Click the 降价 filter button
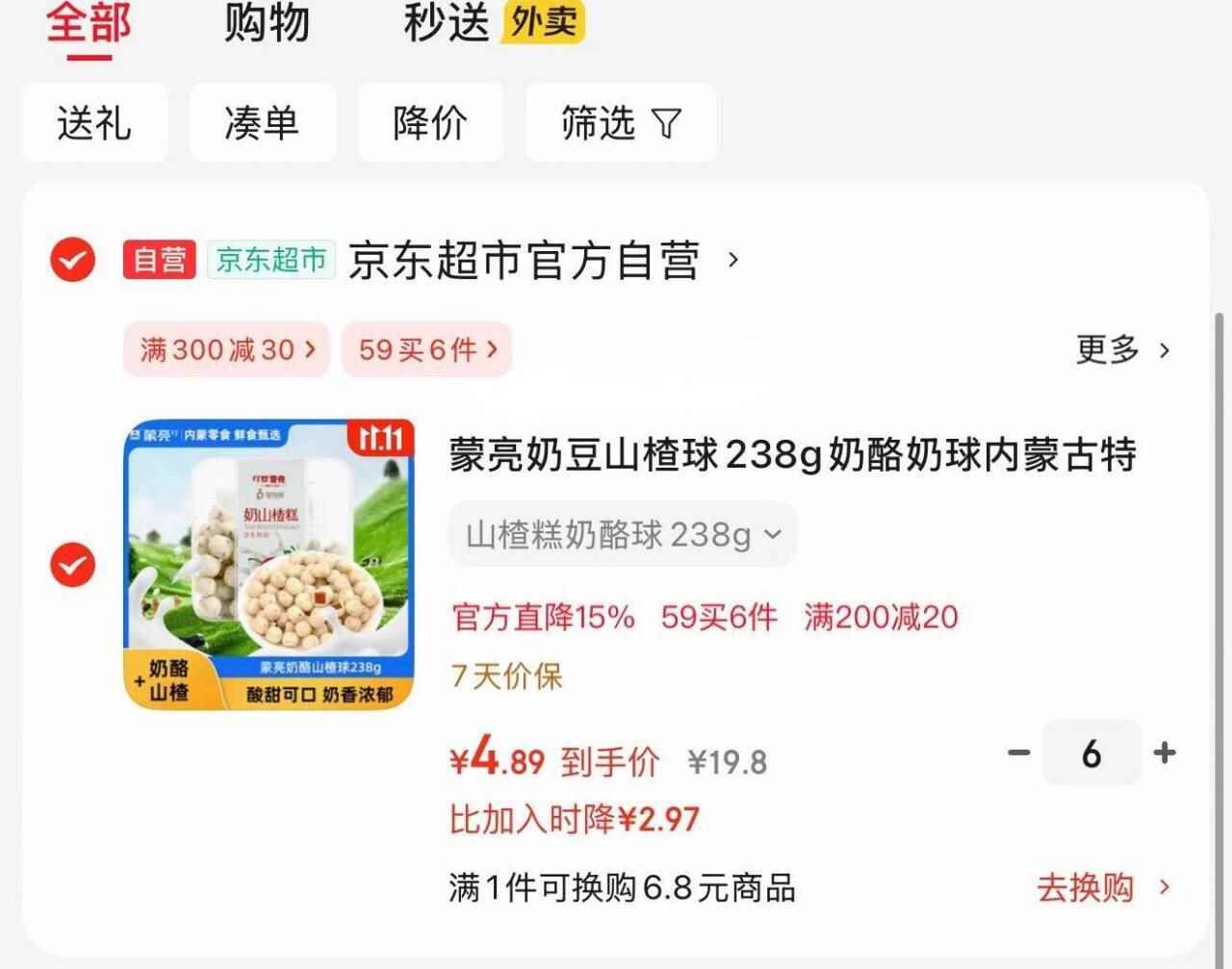 [430, 123]
